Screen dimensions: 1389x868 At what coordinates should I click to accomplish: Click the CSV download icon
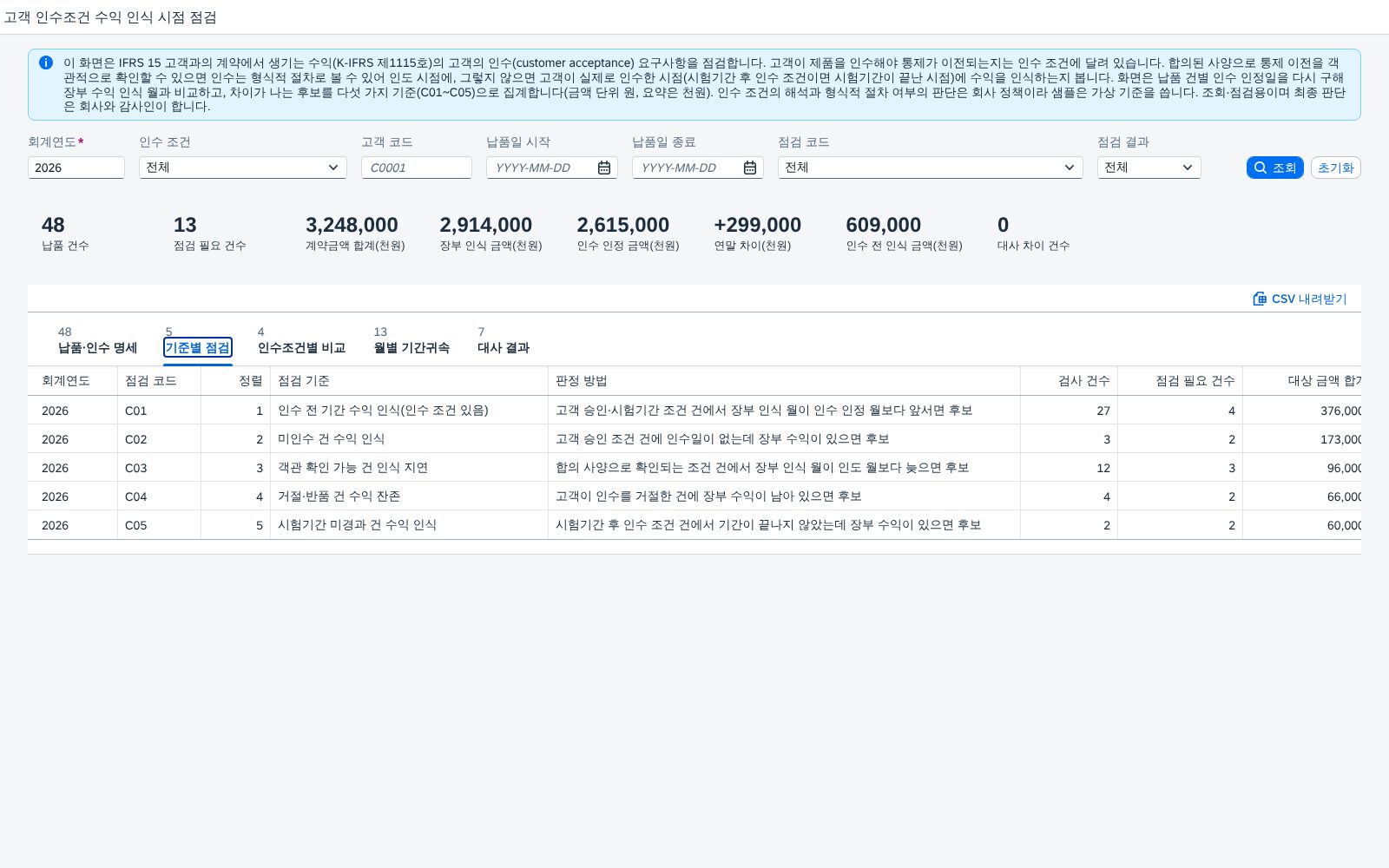tap(1260, 299)
